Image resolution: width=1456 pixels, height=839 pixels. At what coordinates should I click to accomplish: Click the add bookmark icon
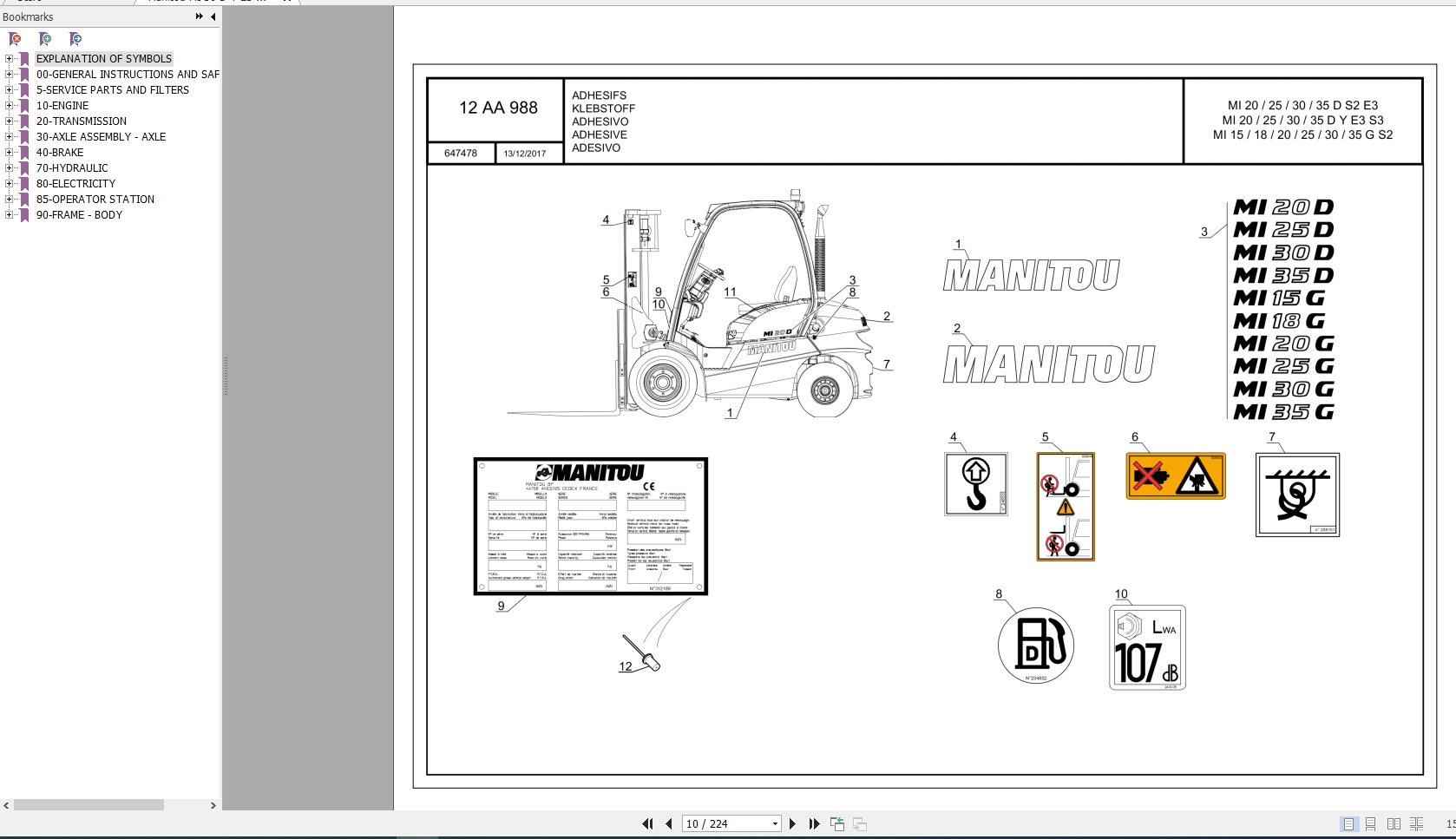click(45, 39)
